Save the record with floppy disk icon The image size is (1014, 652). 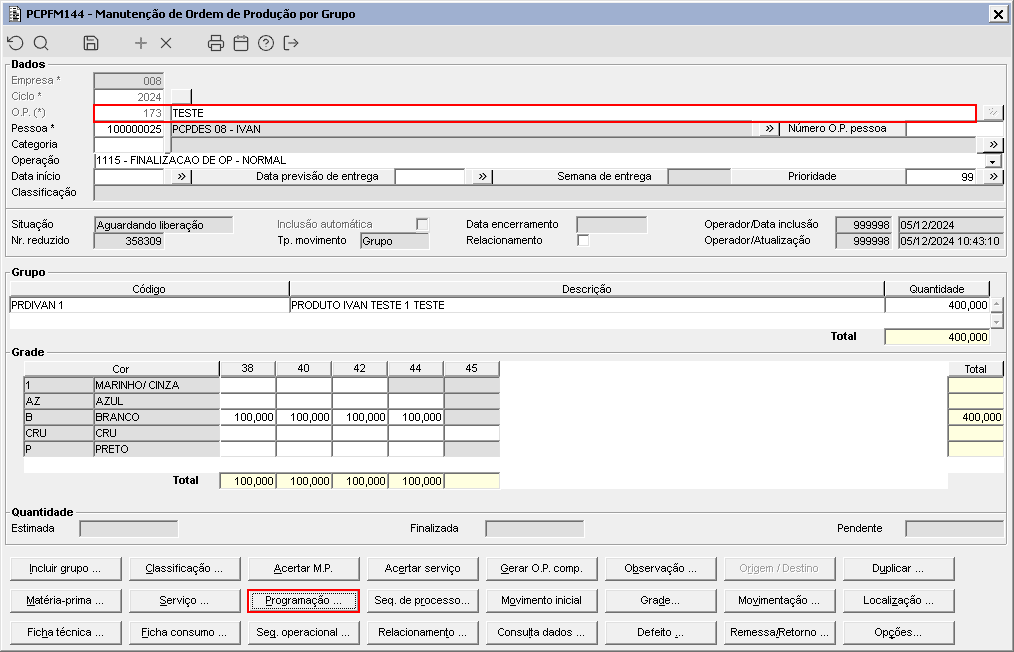click(91, 43)
